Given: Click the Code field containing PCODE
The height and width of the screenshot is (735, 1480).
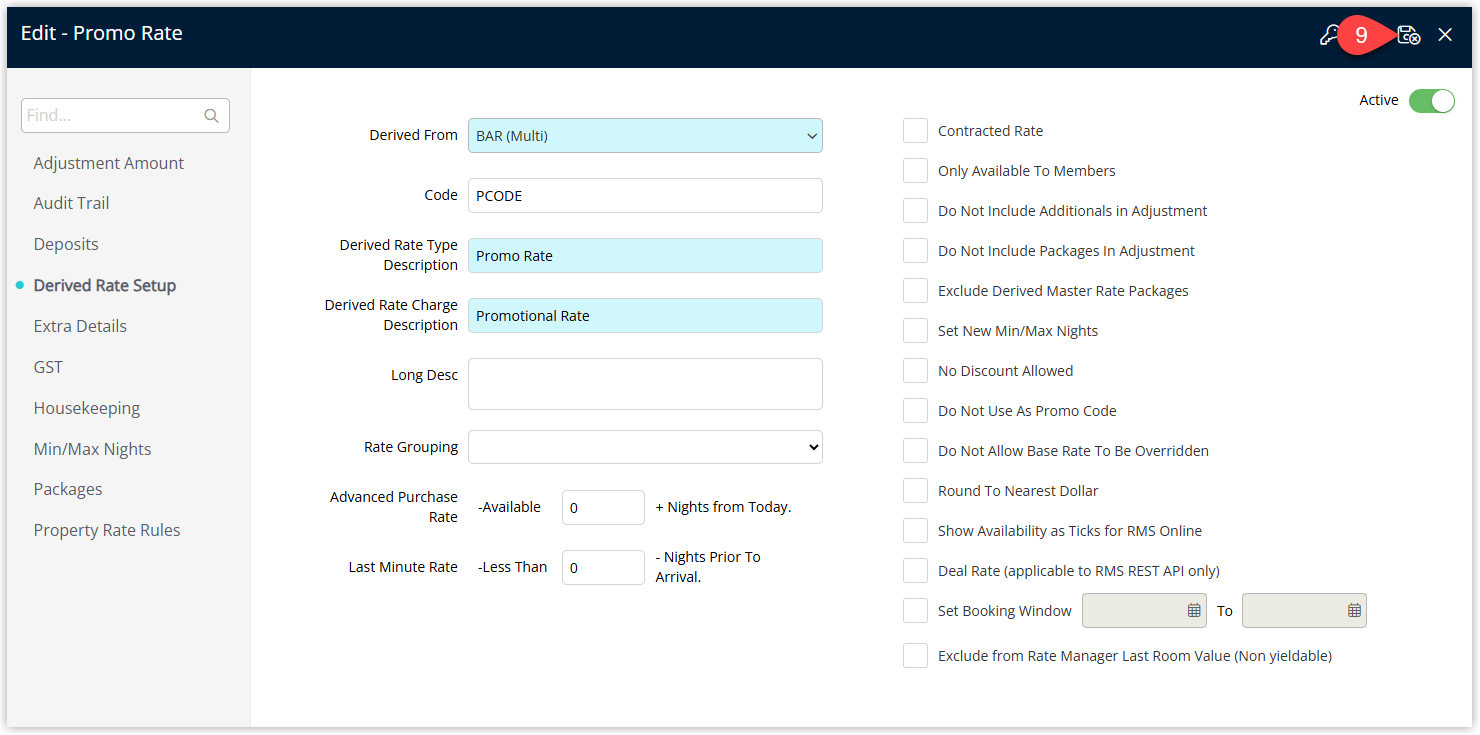Looking at the screenshot, I should coord(645,196).
